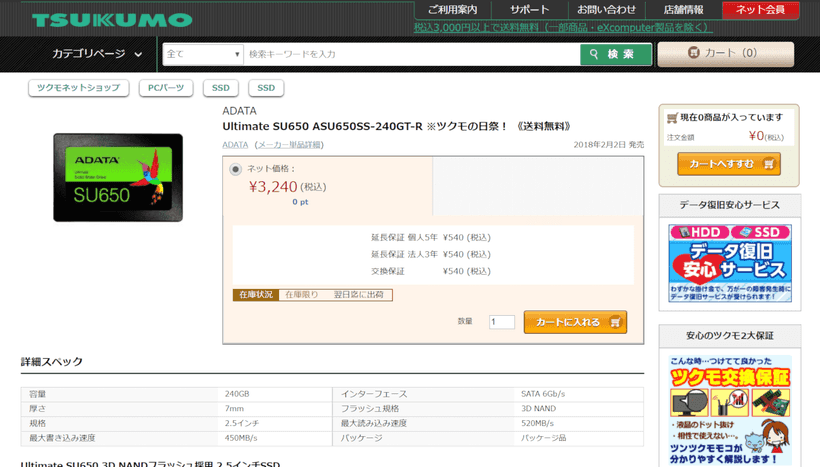Click the free shipping notice link
820x467 pixels.
[x=563, y=27]
